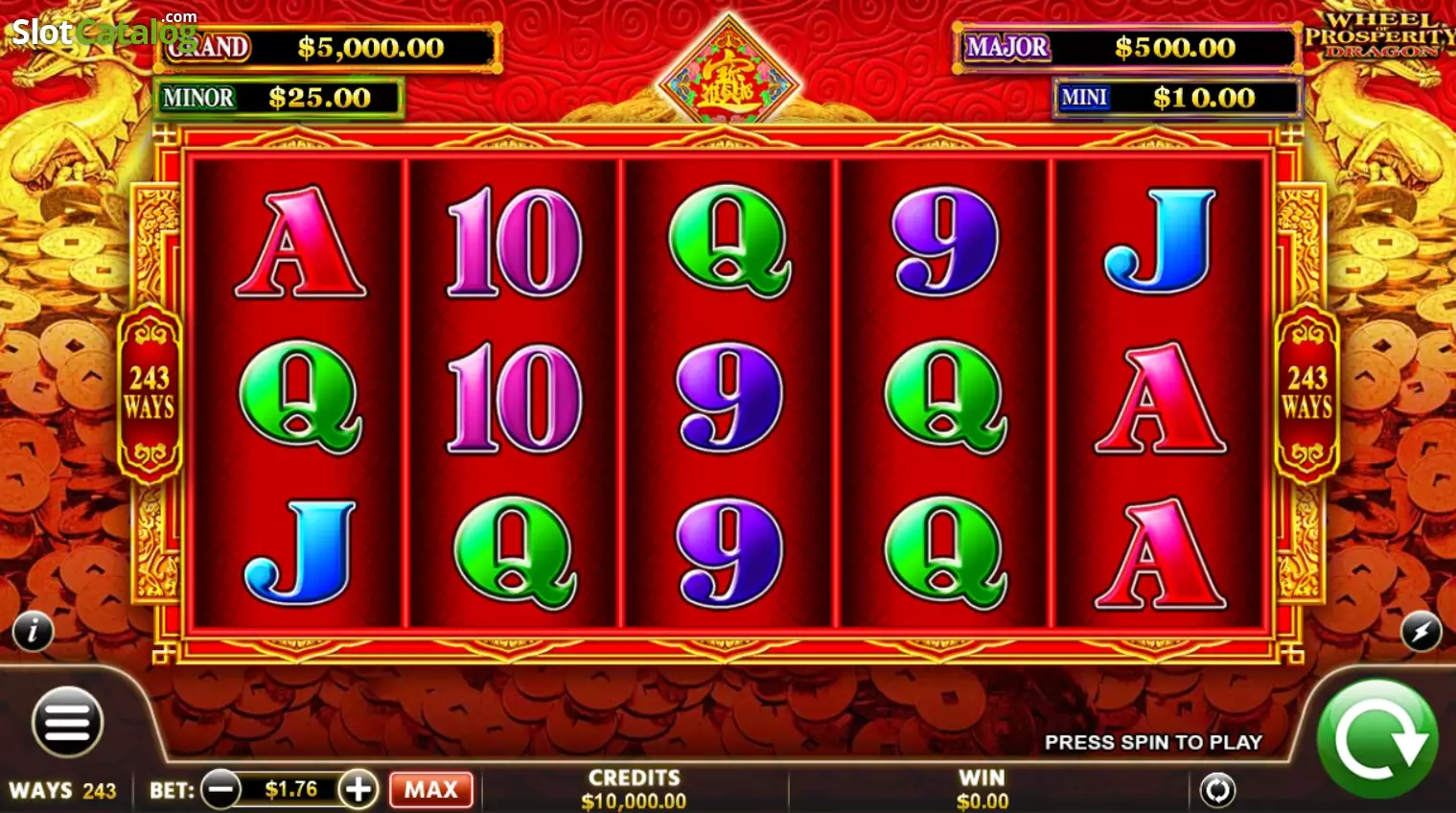Open the hamburger menu button

67,722
